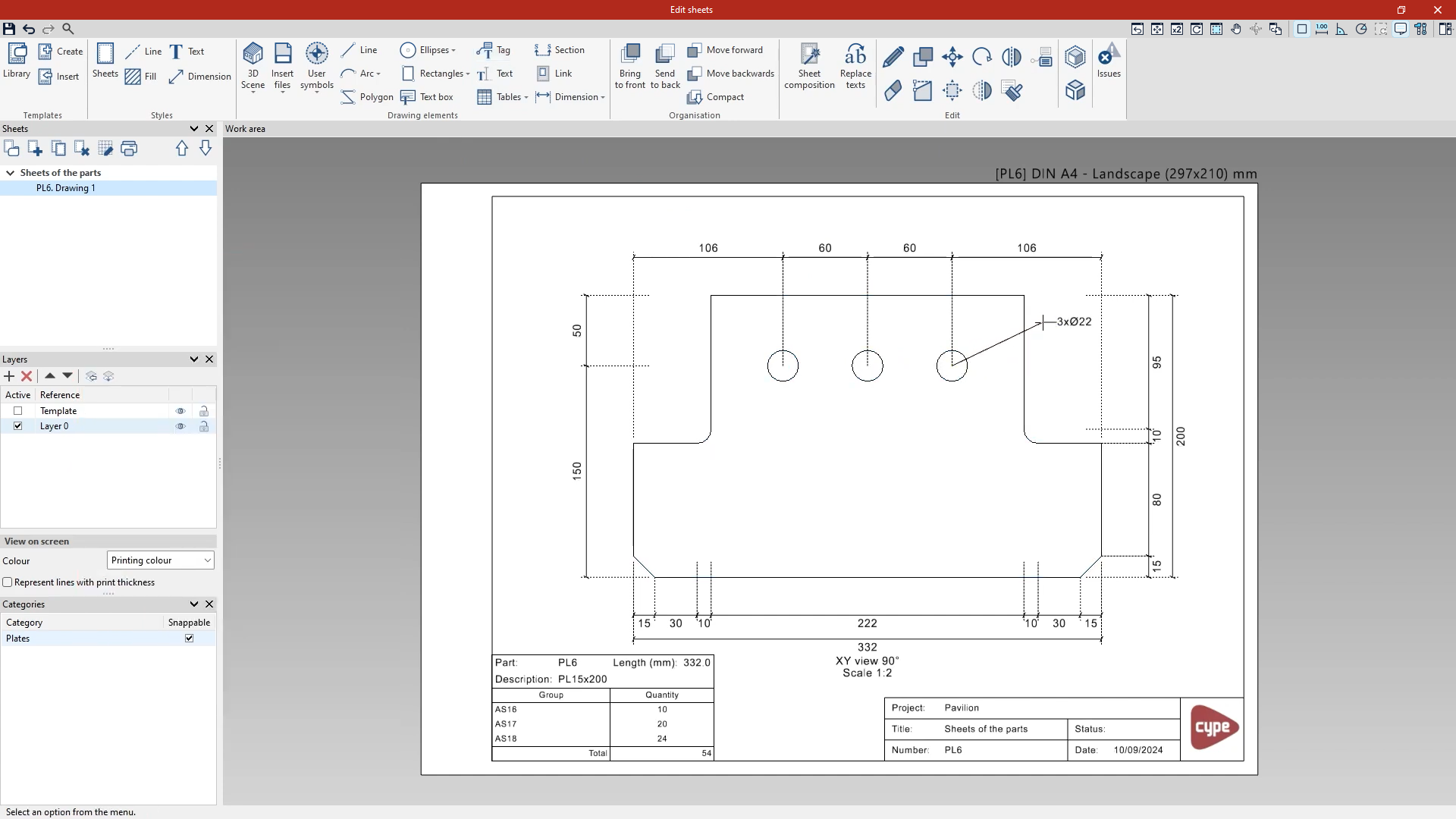
Task: Add a new layer
Action: tap(9, 376)
